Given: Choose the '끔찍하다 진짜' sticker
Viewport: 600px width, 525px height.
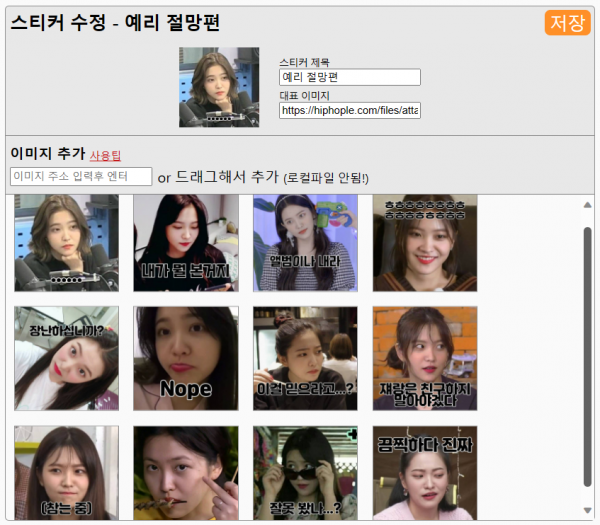Looking at the screenshot, I should pyautogui.click(x=425, y=473).
